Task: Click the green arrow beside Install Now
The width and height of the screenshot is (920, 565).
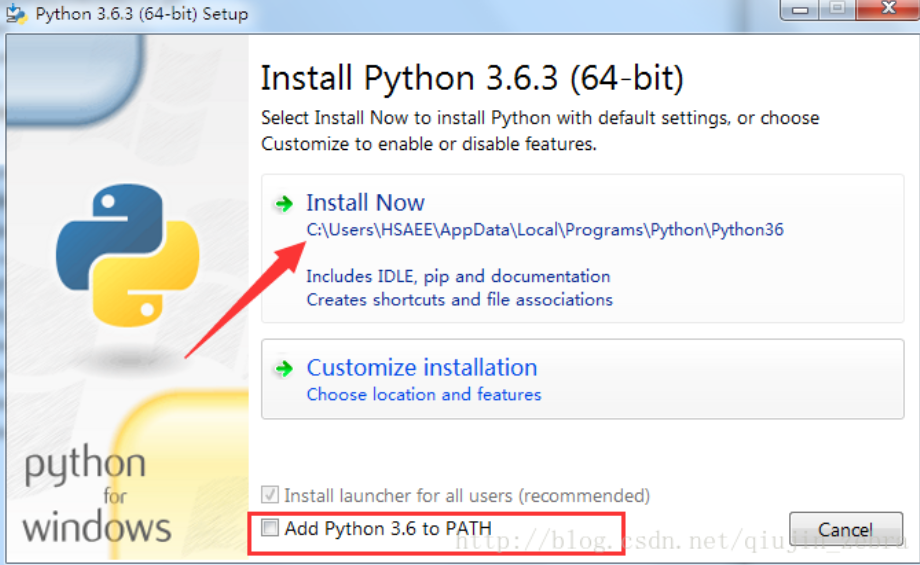Action: pyautogui.click(x=285, y=204)
